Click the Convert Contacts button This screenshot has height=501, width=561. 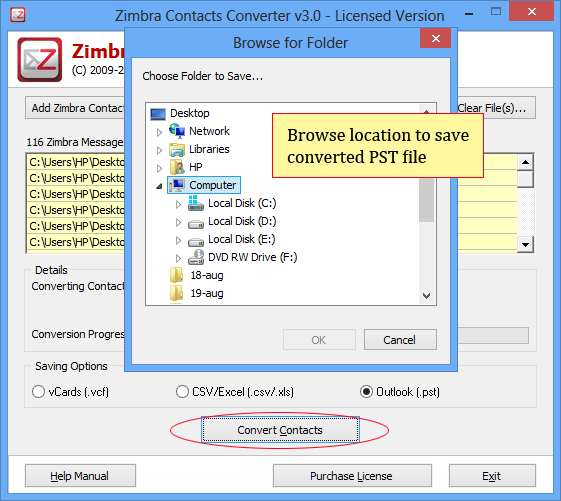click(280, 429)
